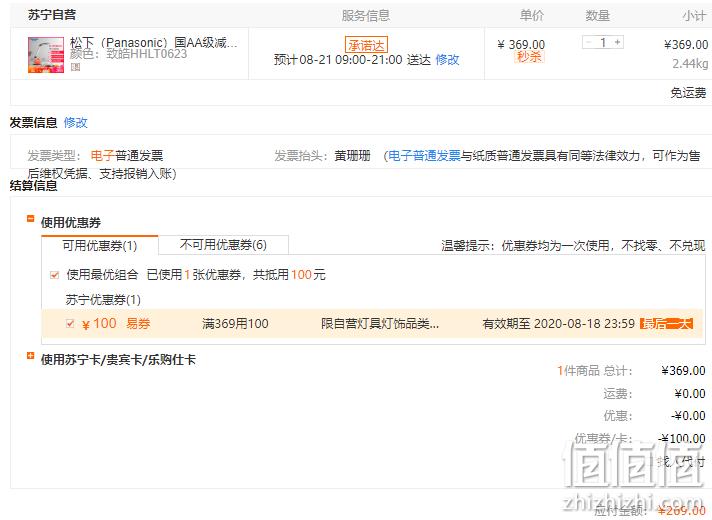
Task: Click the 2.44kg weight text
Action: pos(690,64)
